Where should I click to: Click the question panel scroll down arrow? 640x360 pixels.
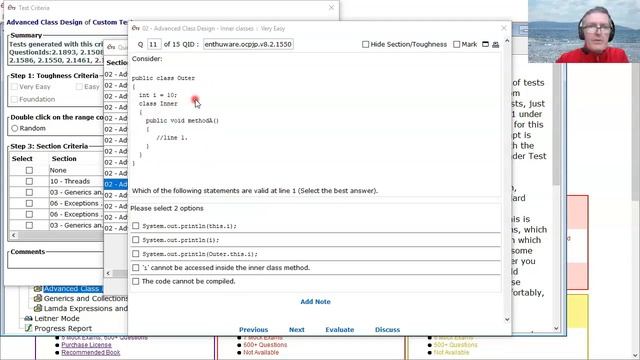(507, 320)
